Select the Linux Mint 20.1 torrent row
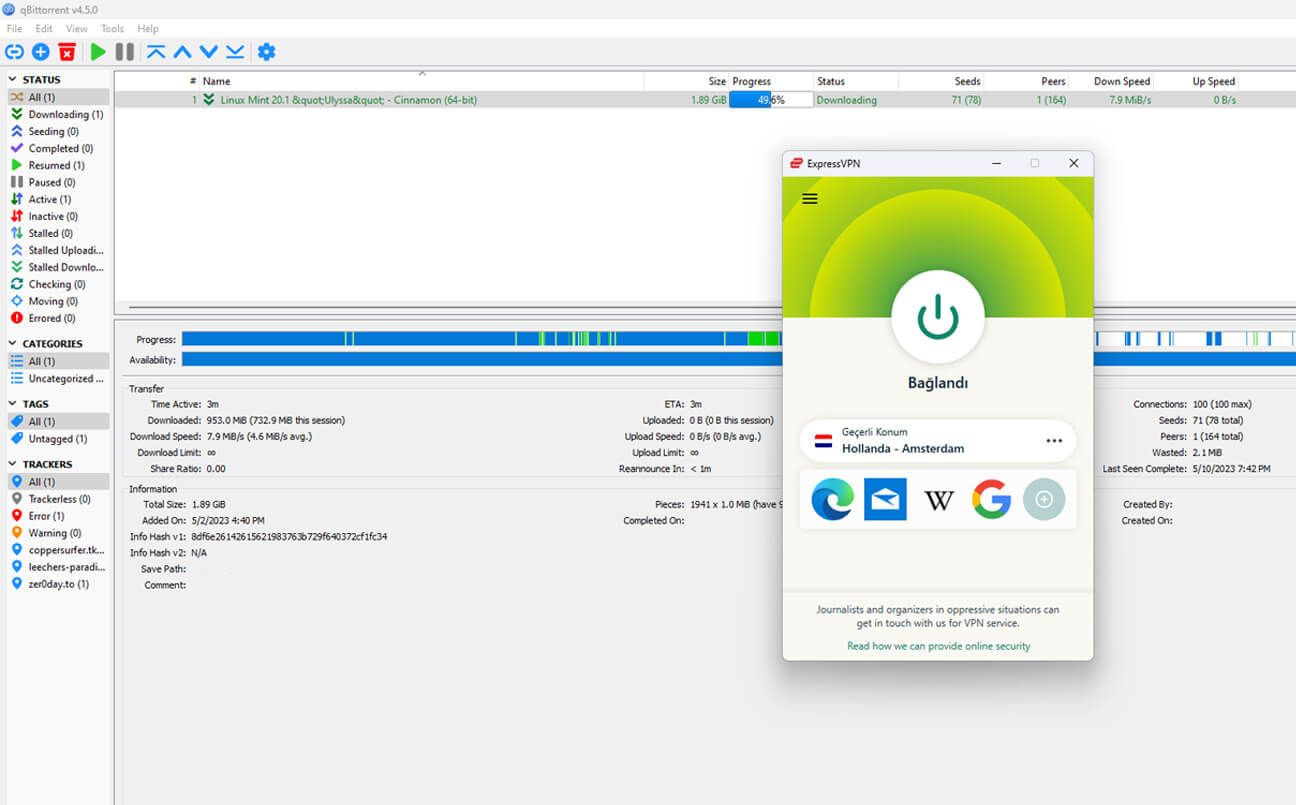This screenshot has height=805, width=1296. coord(705,100)
